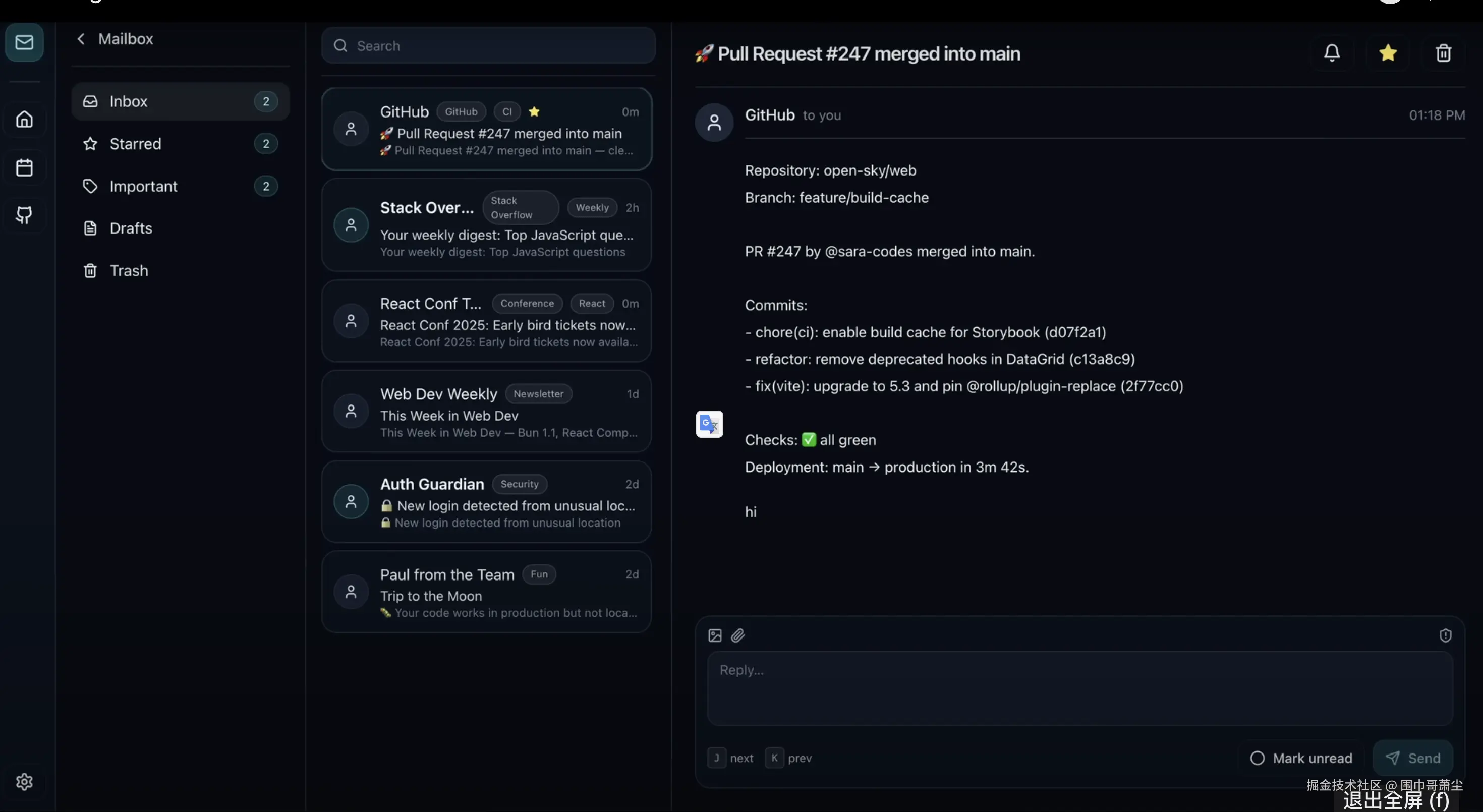Click the bell notification icon
Screen dimensions: 1483x812
tap(1332, 53)
